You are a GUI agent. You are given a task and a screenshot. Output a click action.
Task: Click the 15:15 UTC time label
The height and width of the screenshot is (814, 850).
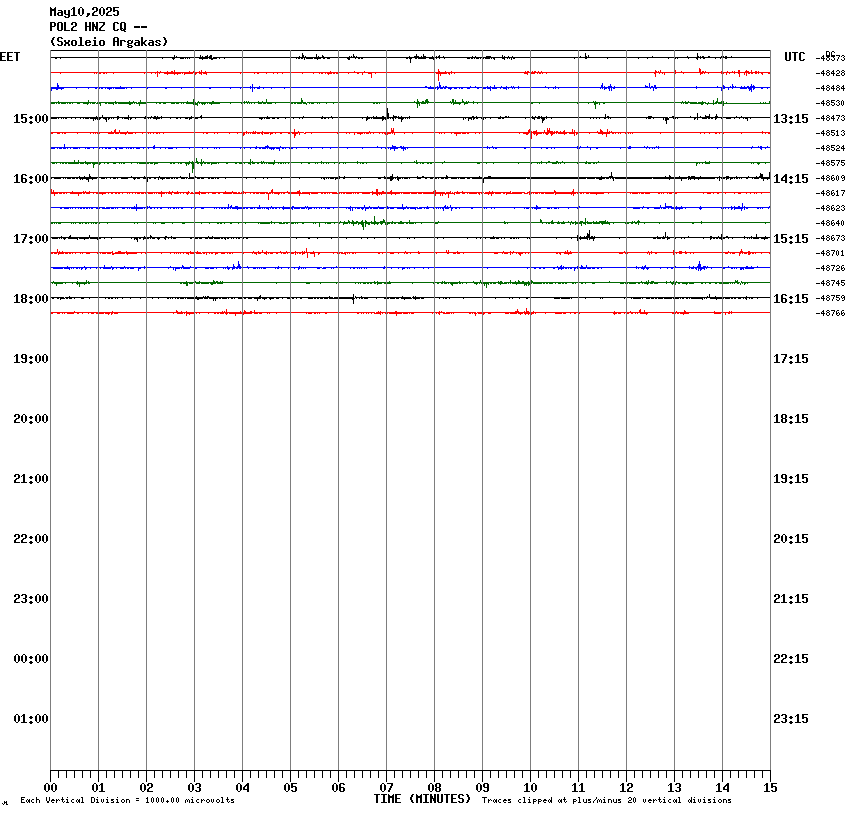[790, 239]
